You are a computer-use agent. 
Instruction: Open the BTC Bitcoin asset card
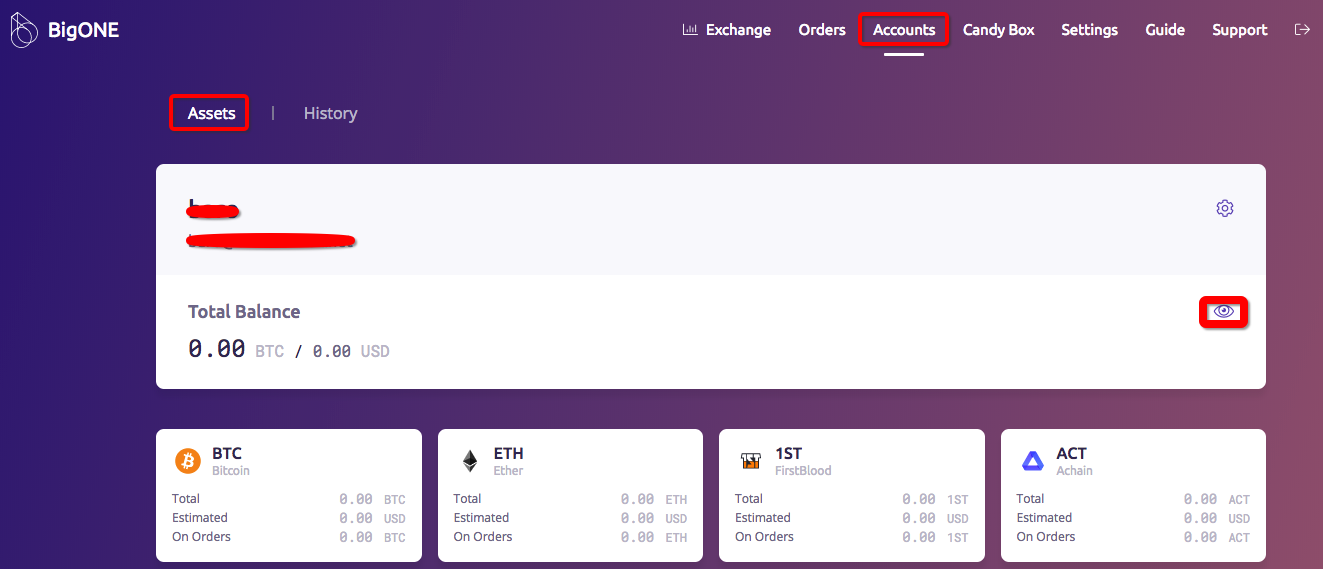(289, 495)
